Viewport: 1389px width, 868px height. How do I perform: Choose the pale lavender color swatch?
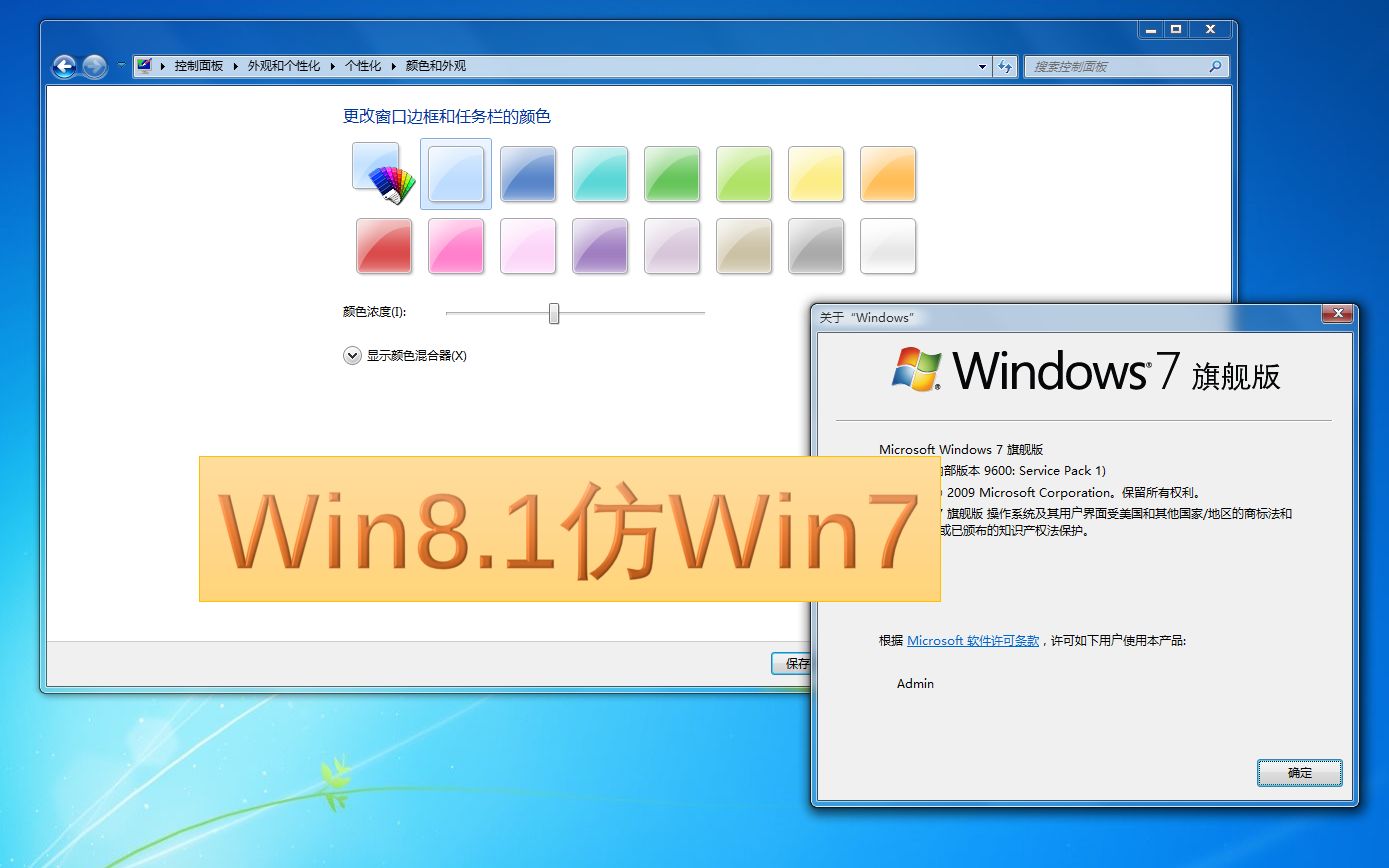pos(672,246)
